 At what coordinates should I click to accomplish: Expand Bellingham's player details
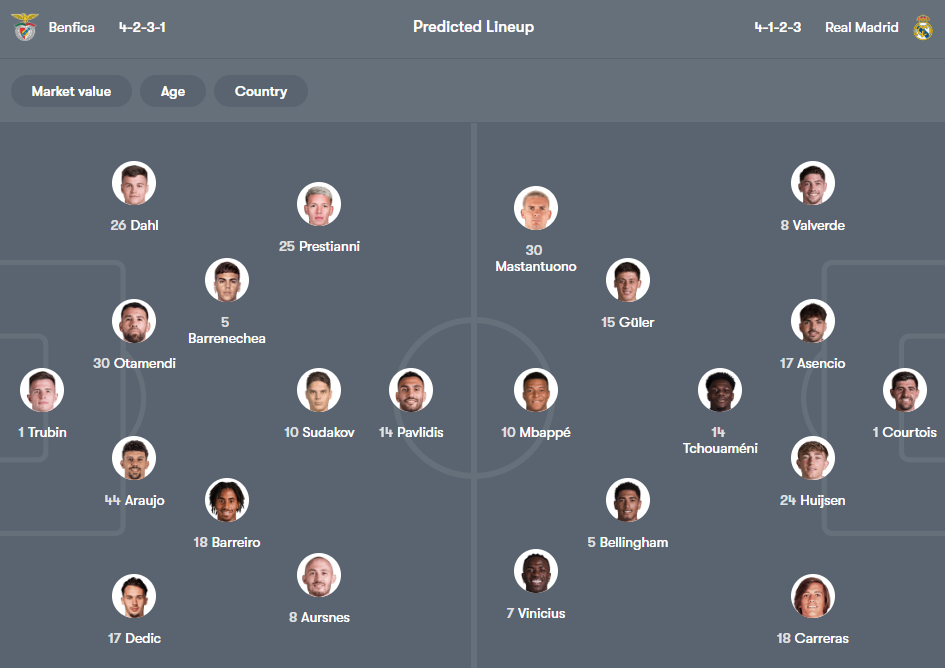coord(627,500)
